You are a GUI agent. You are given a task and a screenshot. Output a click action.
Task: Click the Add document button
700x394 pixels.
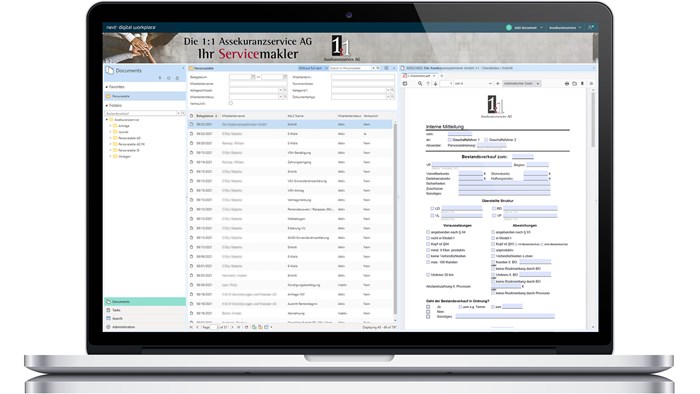tap(521, 28)
